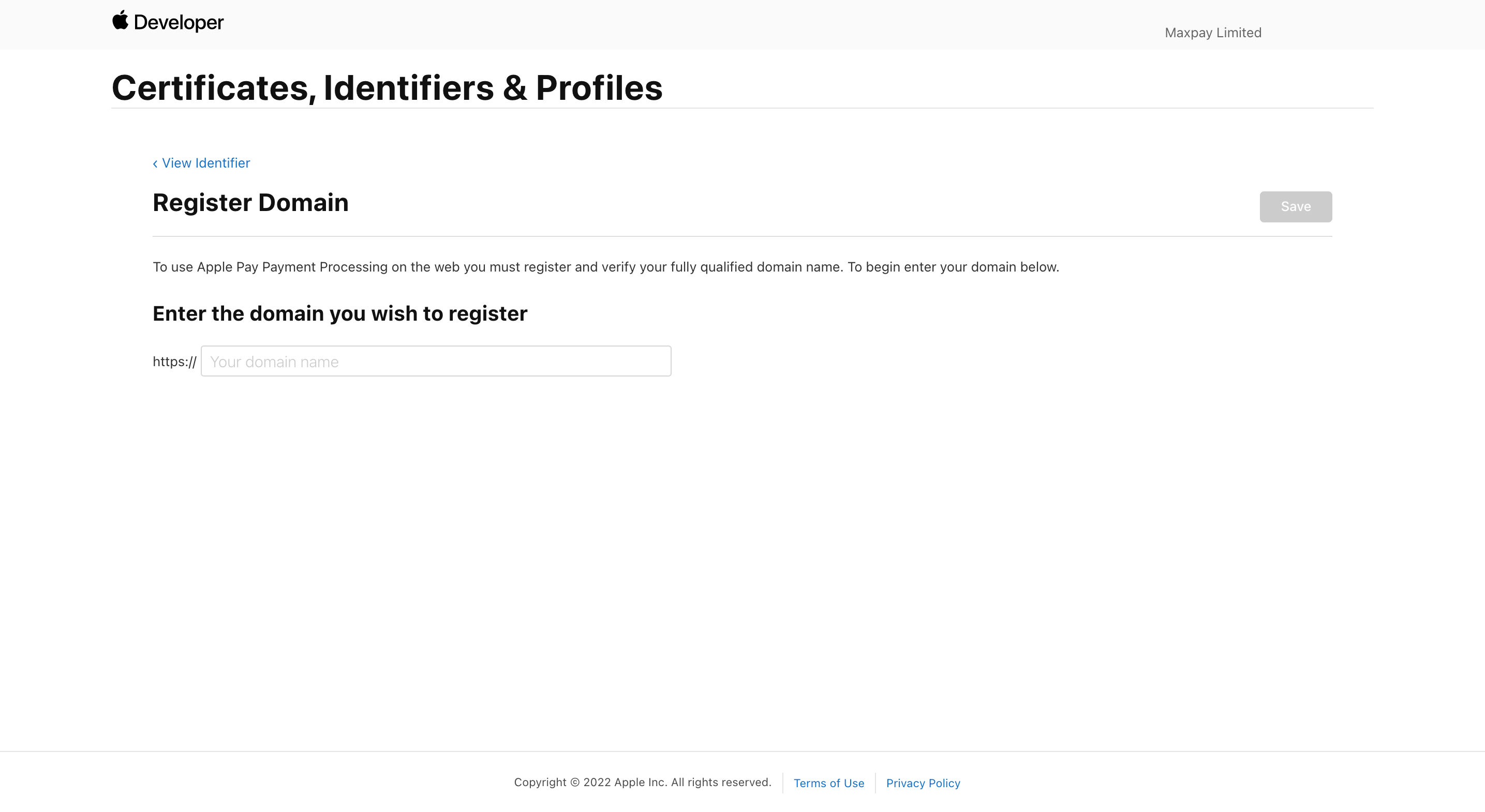The width and height of the screenshot is (1485, 812).
Task: Click the Developer wordmark in header
Action: tap(178, 22)
